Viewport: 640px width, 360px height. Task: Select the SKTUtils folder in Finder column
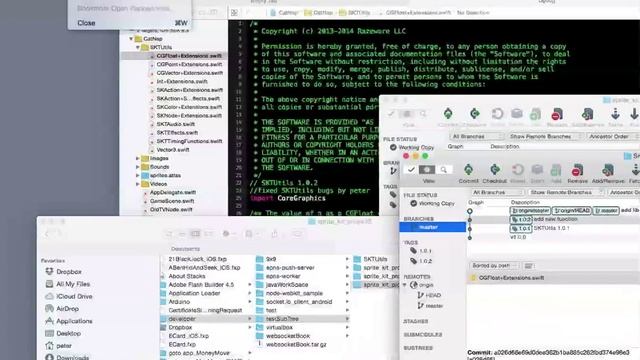[x=376, y=259]
